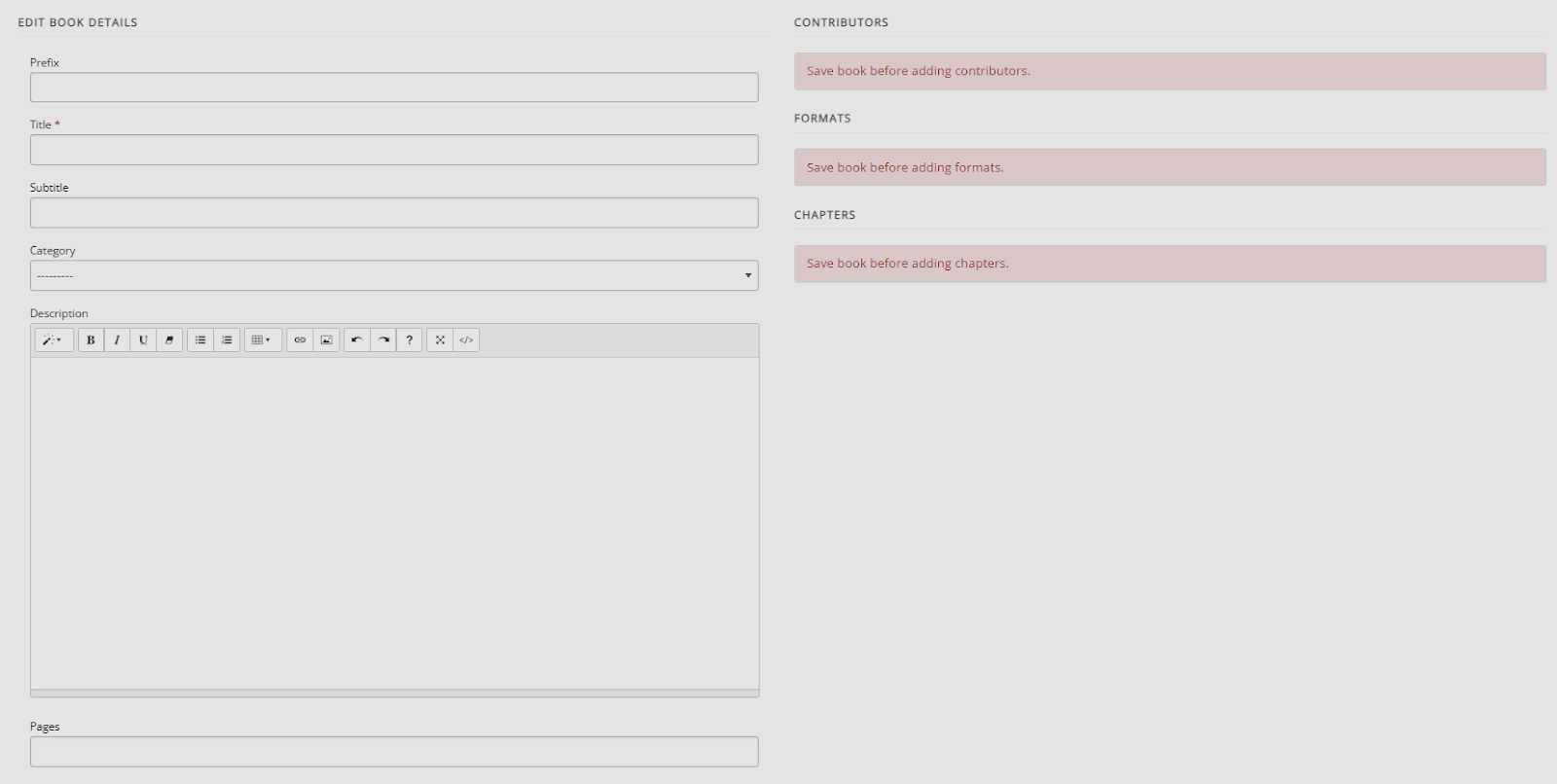
Task: Click into the Subtitle text field
Action: [x=394, y=213]
